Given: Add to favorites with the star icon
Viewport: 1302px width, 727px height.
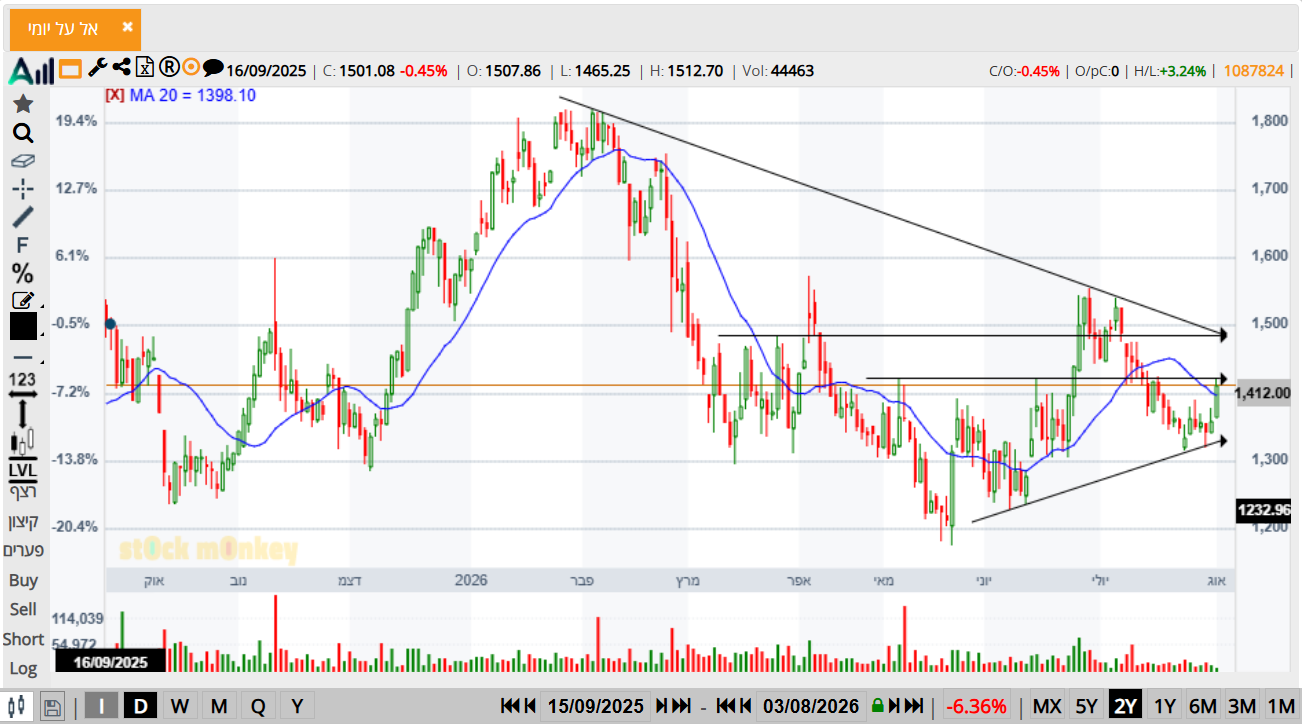Looking at the screenshot, I should 23,104.
